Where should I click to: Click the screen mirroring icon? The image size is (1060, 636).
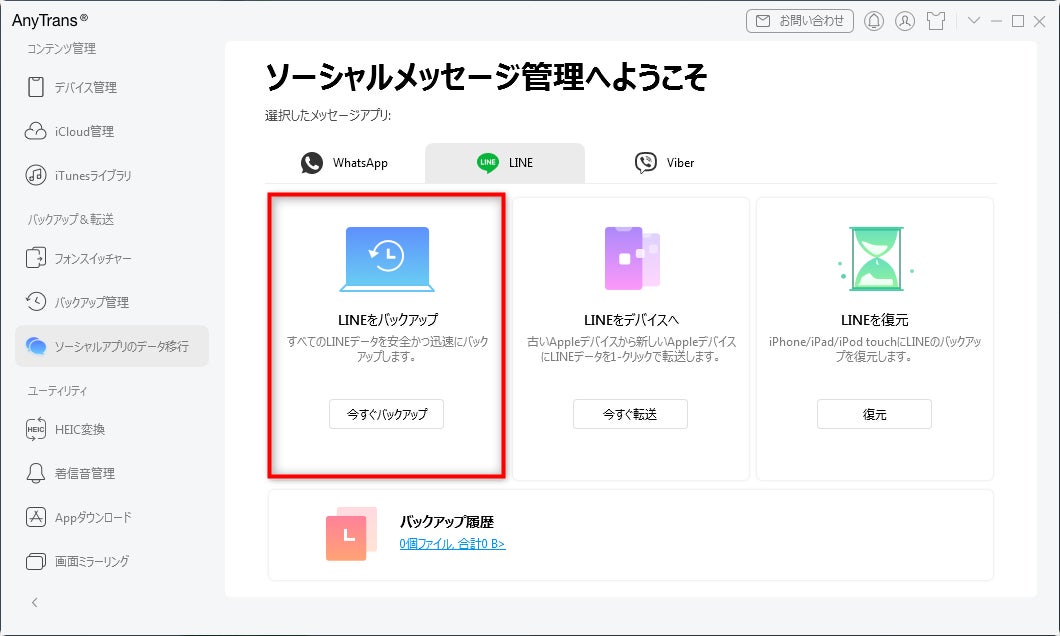[x=36, y=561]
